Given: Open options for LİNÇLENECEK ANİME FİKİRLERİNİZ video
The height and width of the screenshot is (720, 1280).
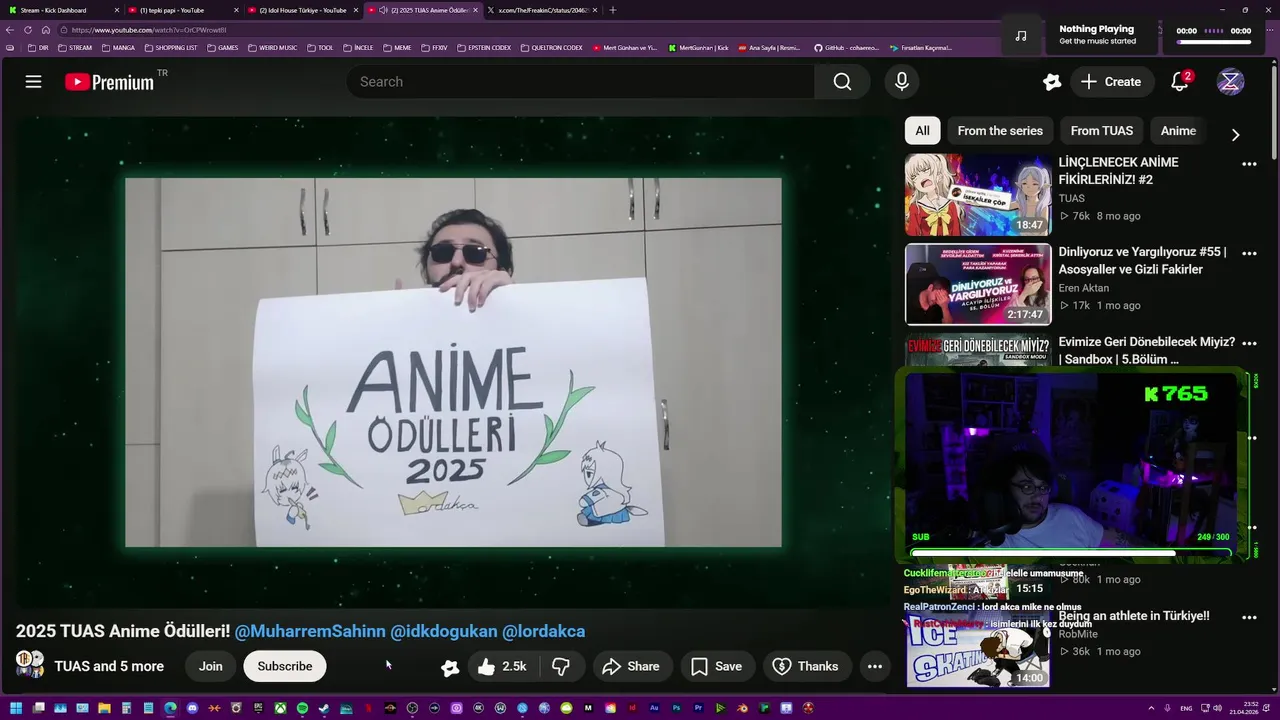Looking at the screenshot, I should click(x=1249, y=164).
